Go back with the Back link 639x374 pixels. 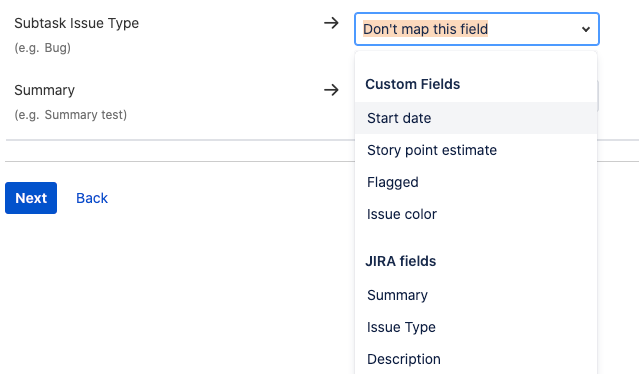[92, 198]
